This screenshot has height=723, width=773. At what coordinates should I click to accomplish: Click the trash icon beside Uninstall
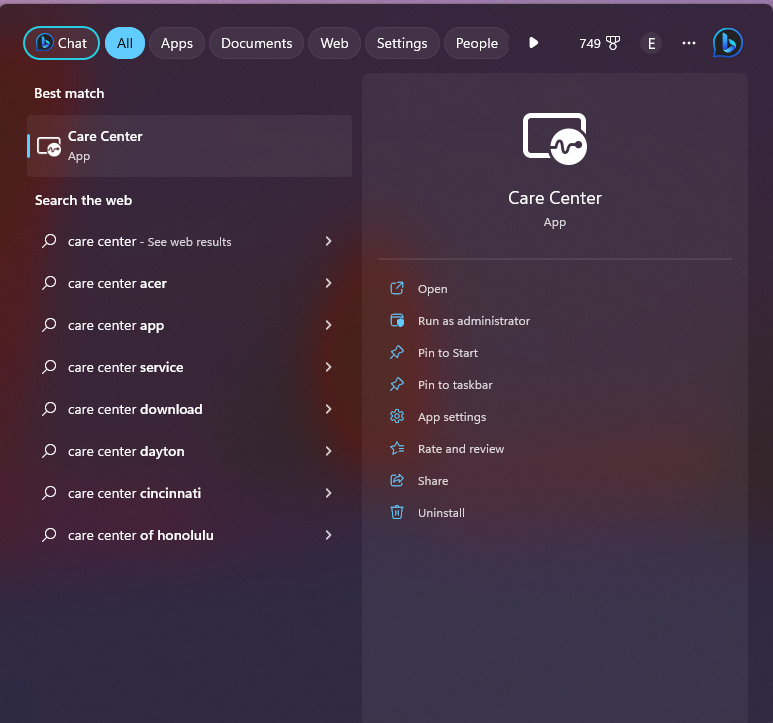tap(397, 513)
